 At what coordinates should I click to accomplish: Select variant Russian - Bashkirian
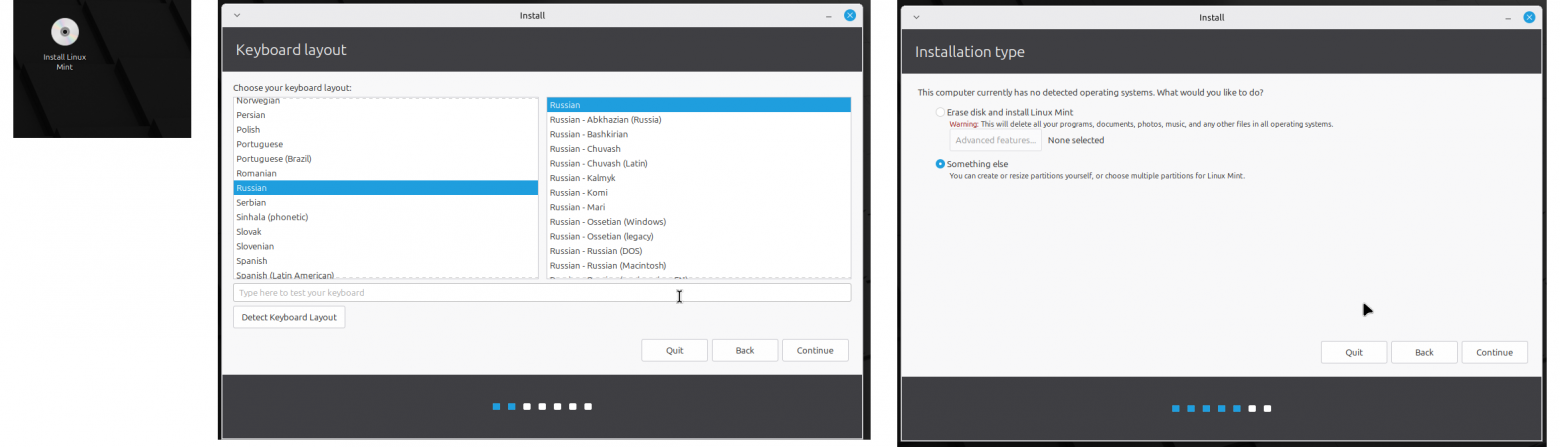699,134
